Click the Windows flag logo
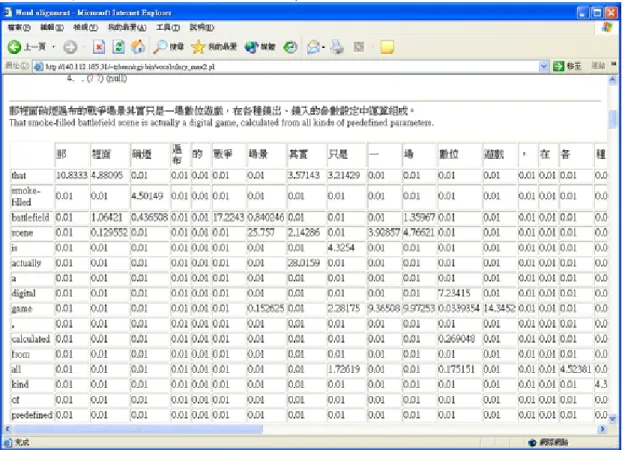The image size is (625, 450). coord(607,28)
